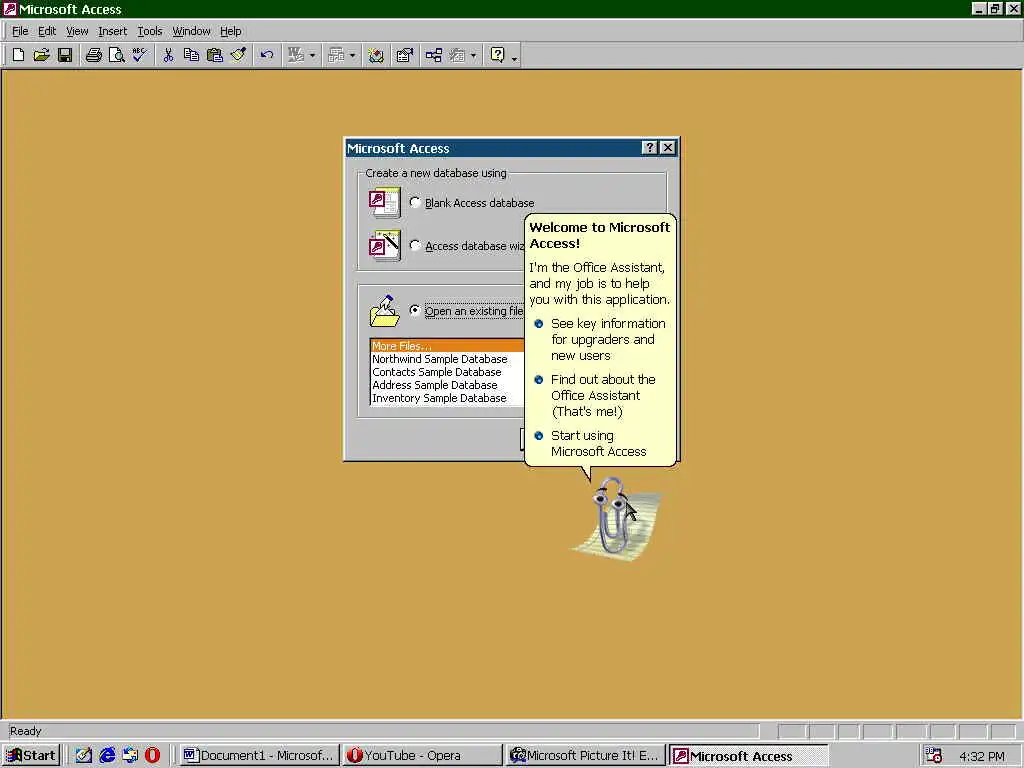Select the Access database wizards radio button
Screen dimensions: 1024x768
coord(415,246)
